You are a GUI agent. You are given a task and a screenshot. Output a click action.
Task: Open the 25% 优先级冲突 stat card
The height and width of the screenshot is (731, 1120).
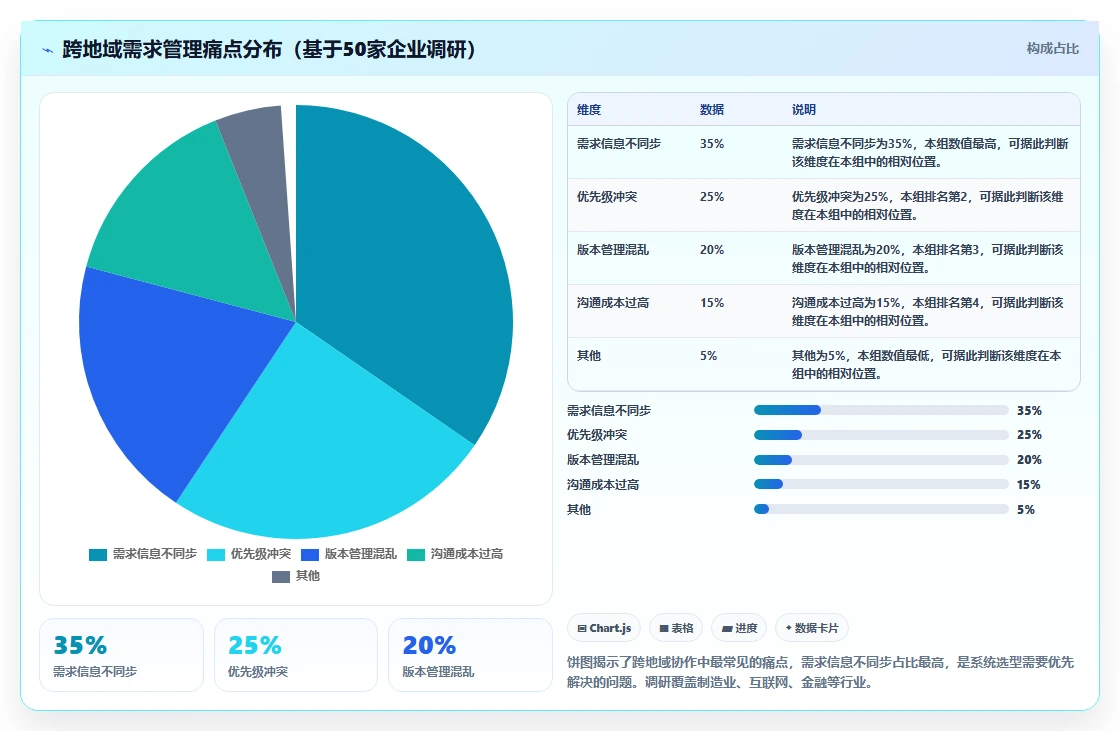(296, 655)
